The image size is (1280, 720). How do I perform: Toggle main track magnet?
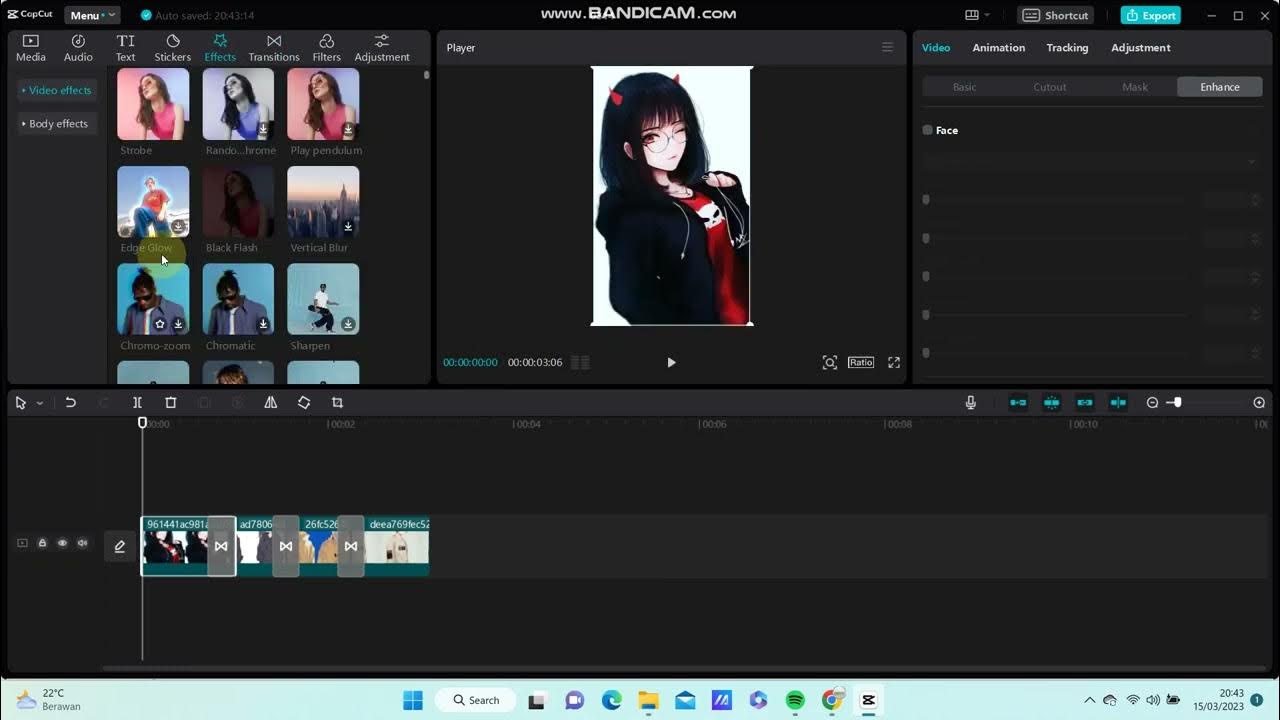[x=1018, y=402]
